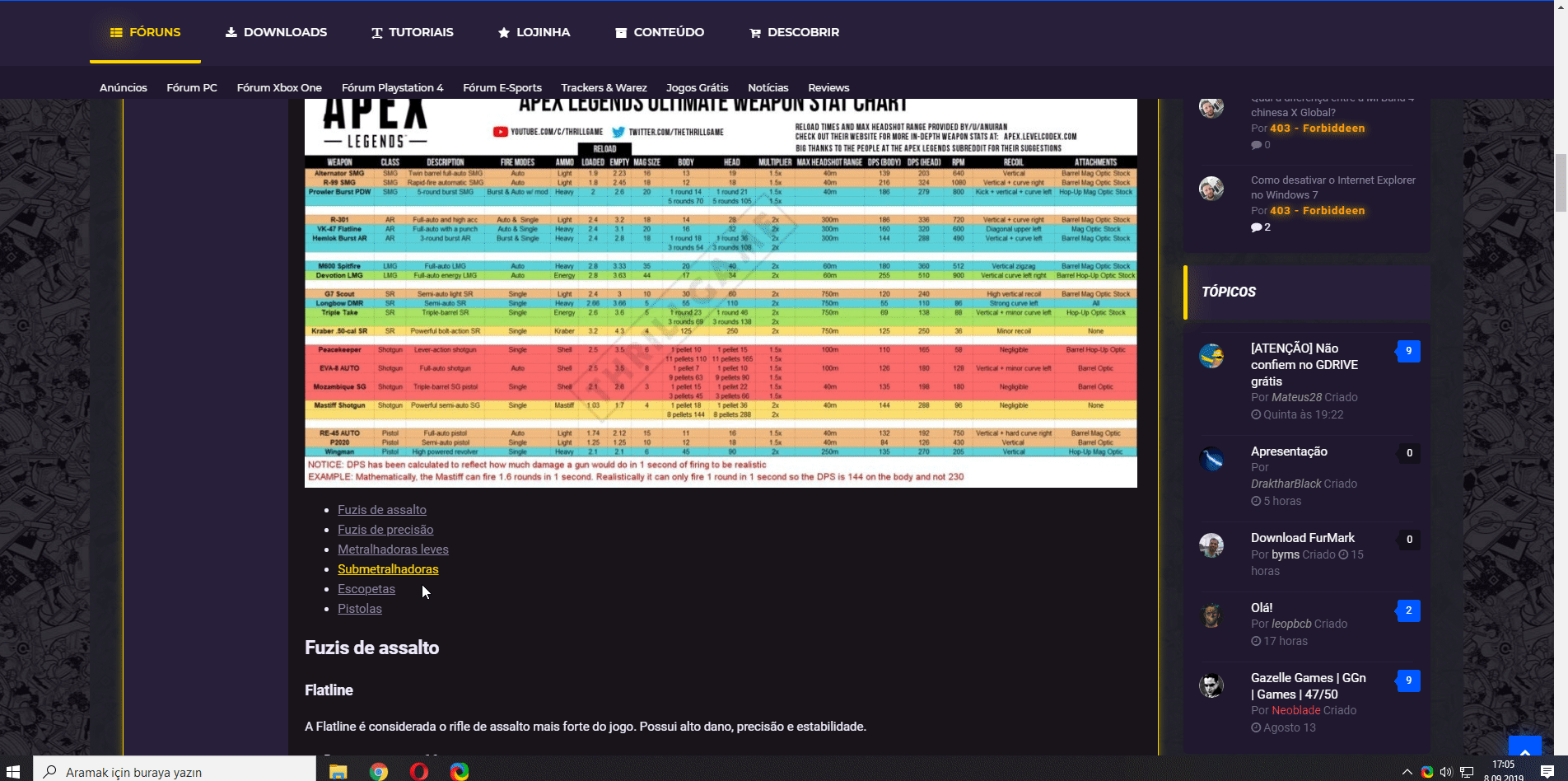Click Mateus28's avatar in Tópicos
Viewport: 1568px width, 781px height.
click(1211, 356)
